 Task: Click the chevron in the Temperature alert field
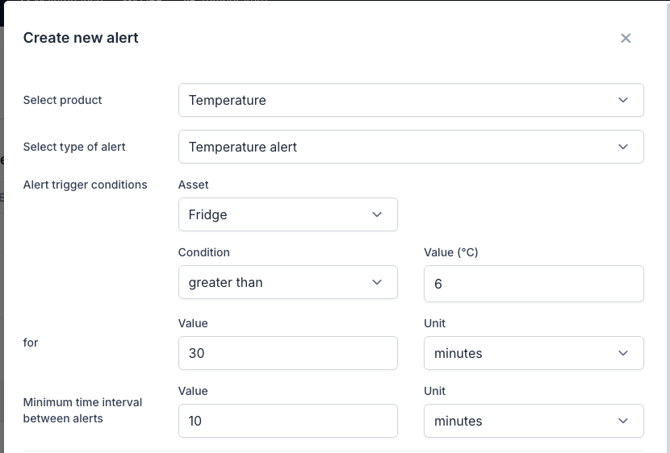pyautogui.click(x=623, y=147)
